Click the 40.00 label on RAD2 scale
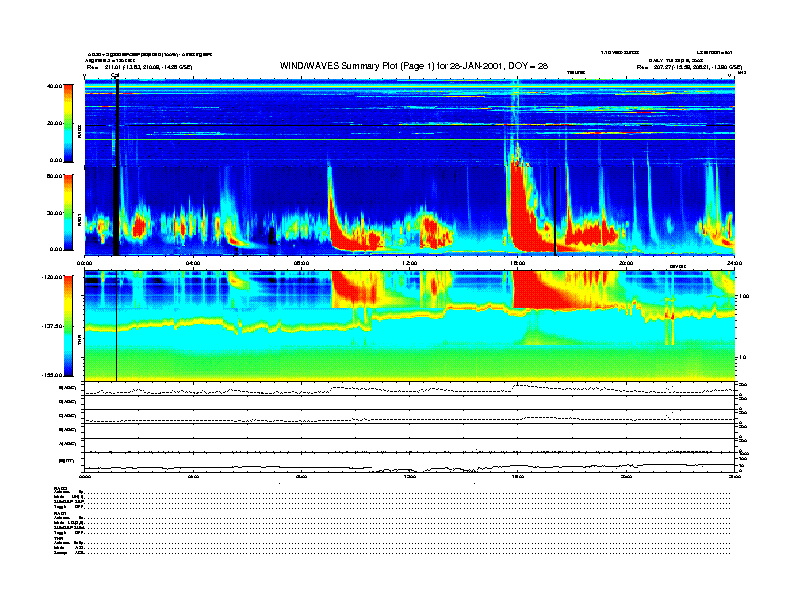This screenshot has height=612, width=792. pyautogui.click(x=54, y=86)
